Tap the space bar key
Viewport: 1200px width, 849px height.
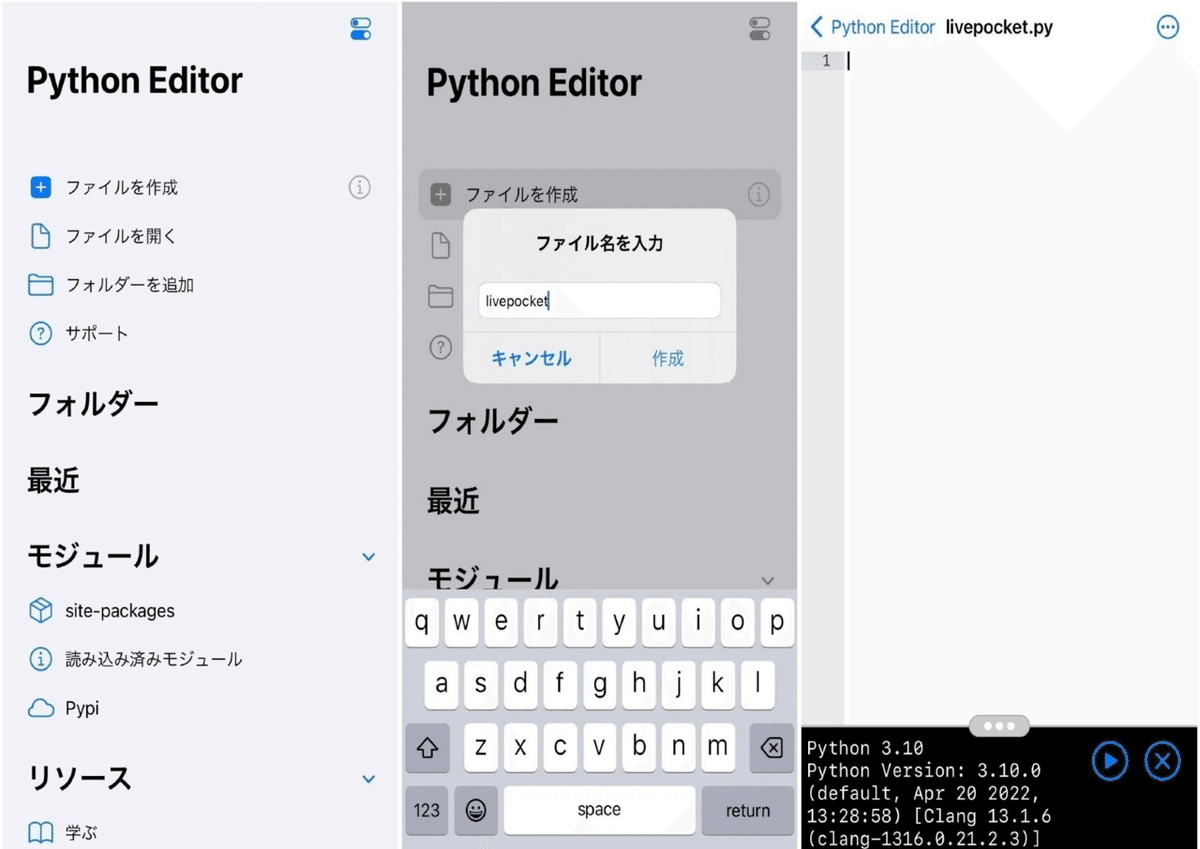599,810
